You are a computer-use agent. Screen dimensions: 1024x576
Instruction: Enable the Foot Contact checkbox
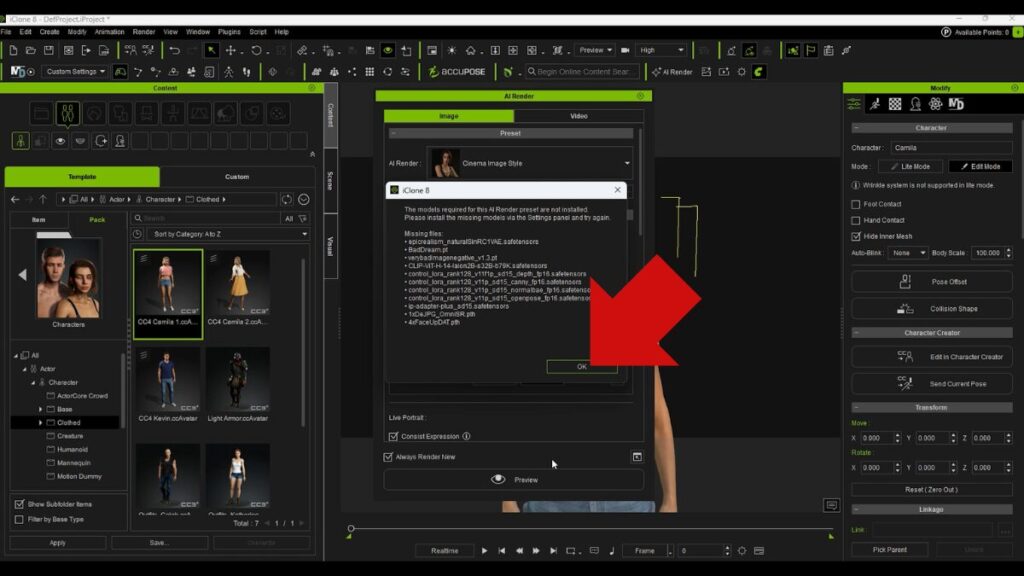(x=856, y=204)
